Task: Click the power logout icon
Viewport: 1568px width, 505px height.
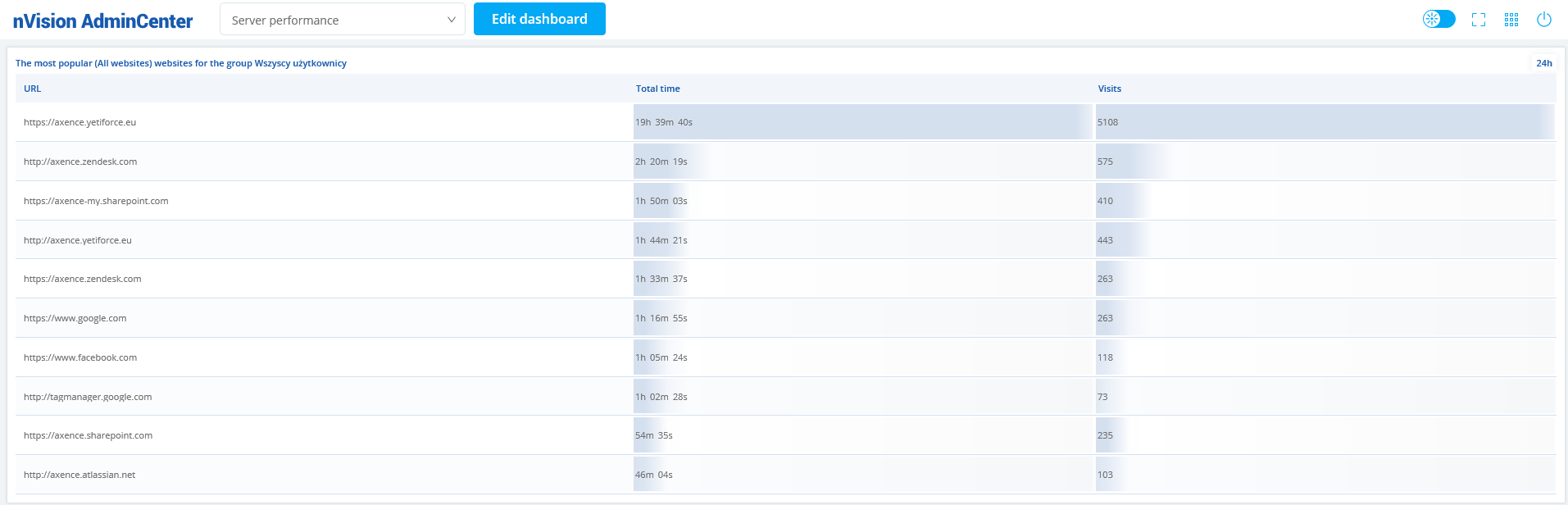Action: click(1544, 20)
